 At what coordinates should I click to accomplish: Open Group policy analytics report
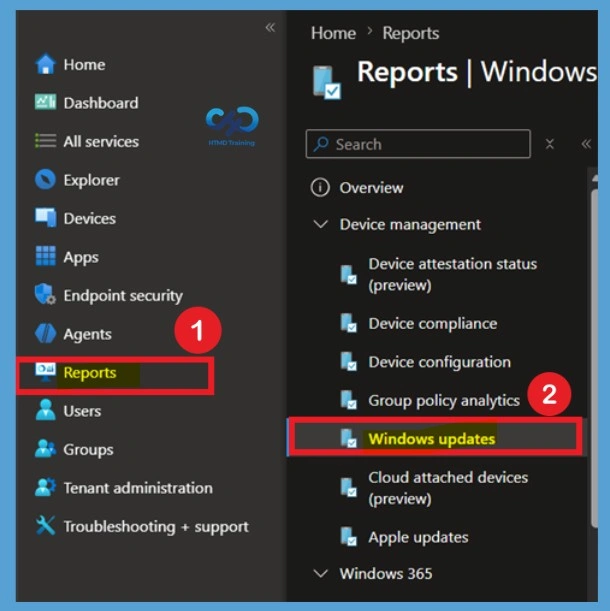pyautogui.click(x=444, y=401)
